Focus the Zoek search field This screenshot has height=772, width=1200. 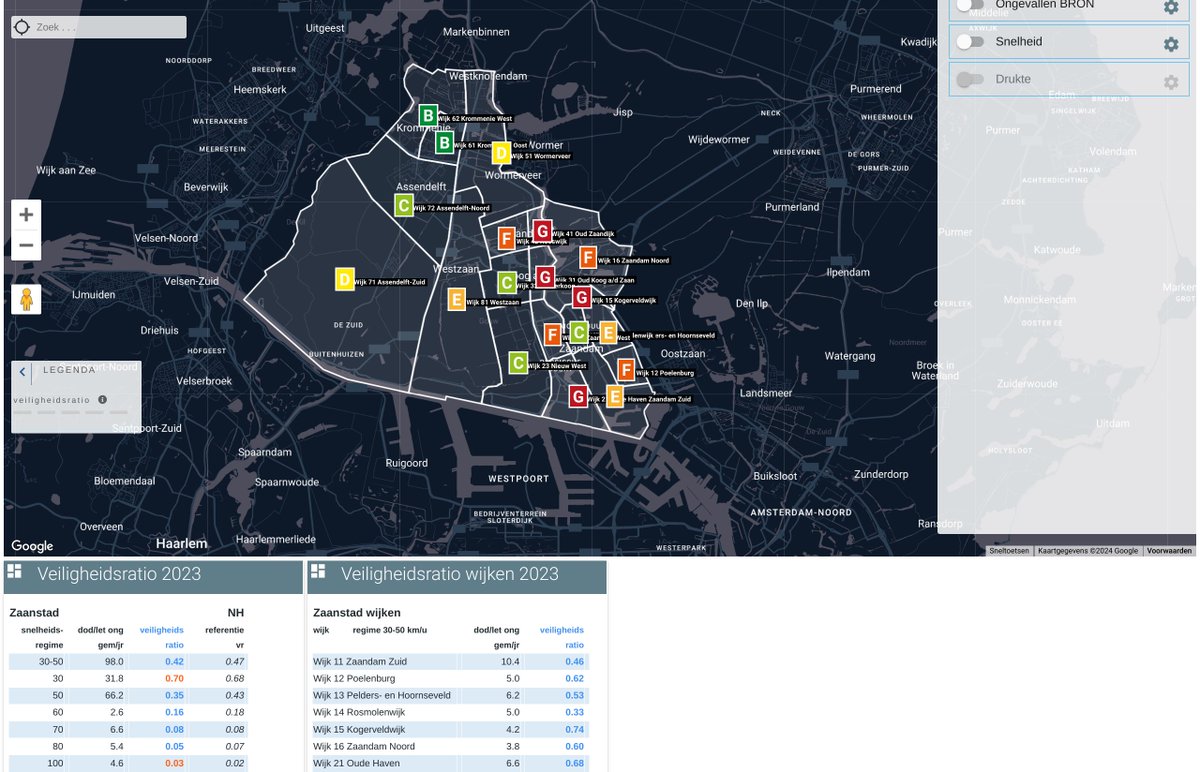[98, 27]
